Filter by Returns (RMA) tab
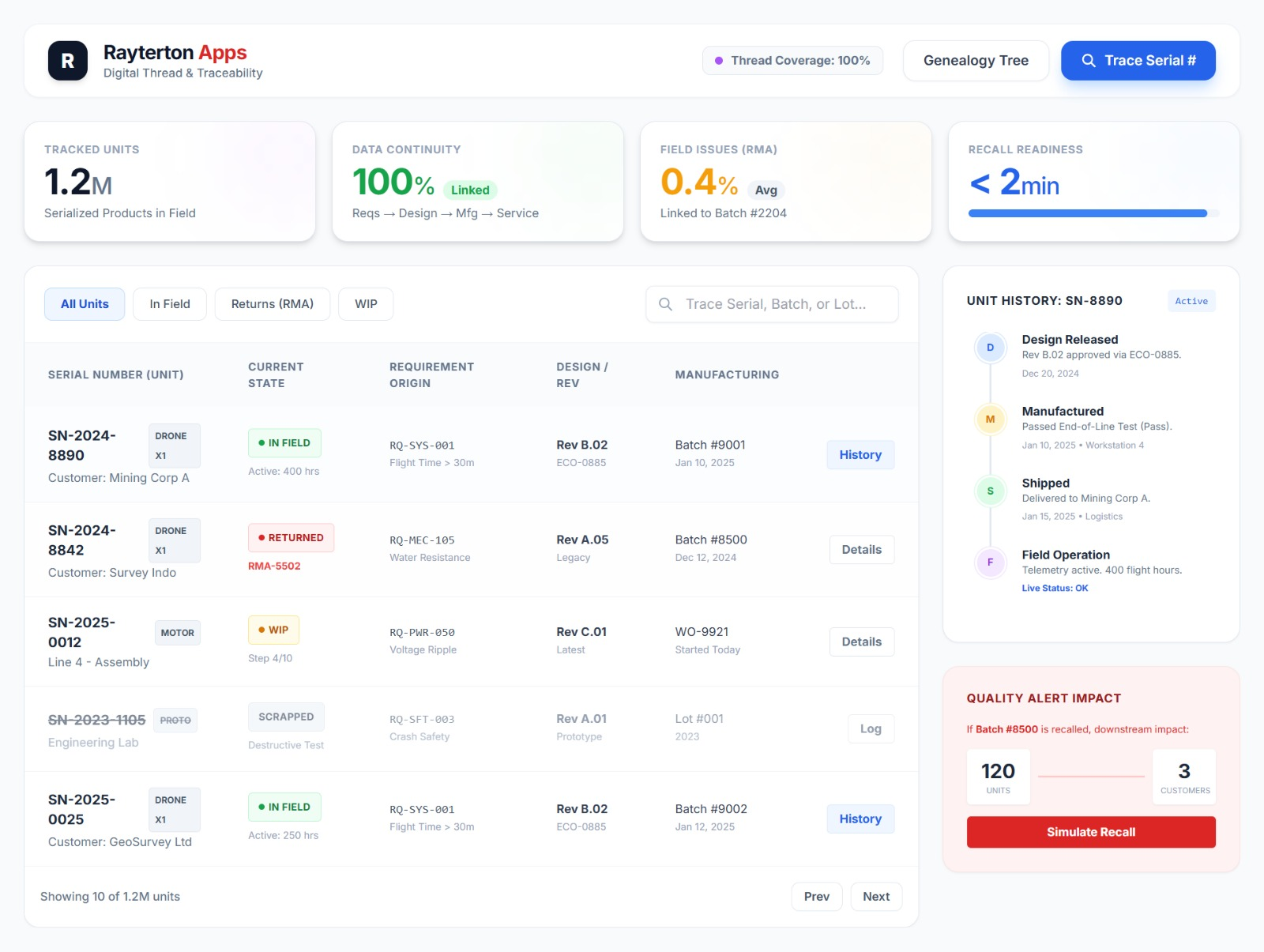This screenshot has width=1264, height=952. pos(272,304)
